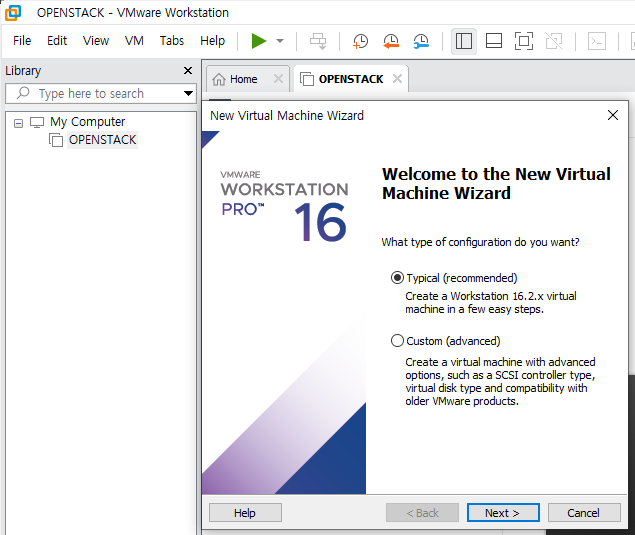The height and width of the screenshot is (535, 635).
Task: Click the green Power On play icon
Action: tap(259, 41)
